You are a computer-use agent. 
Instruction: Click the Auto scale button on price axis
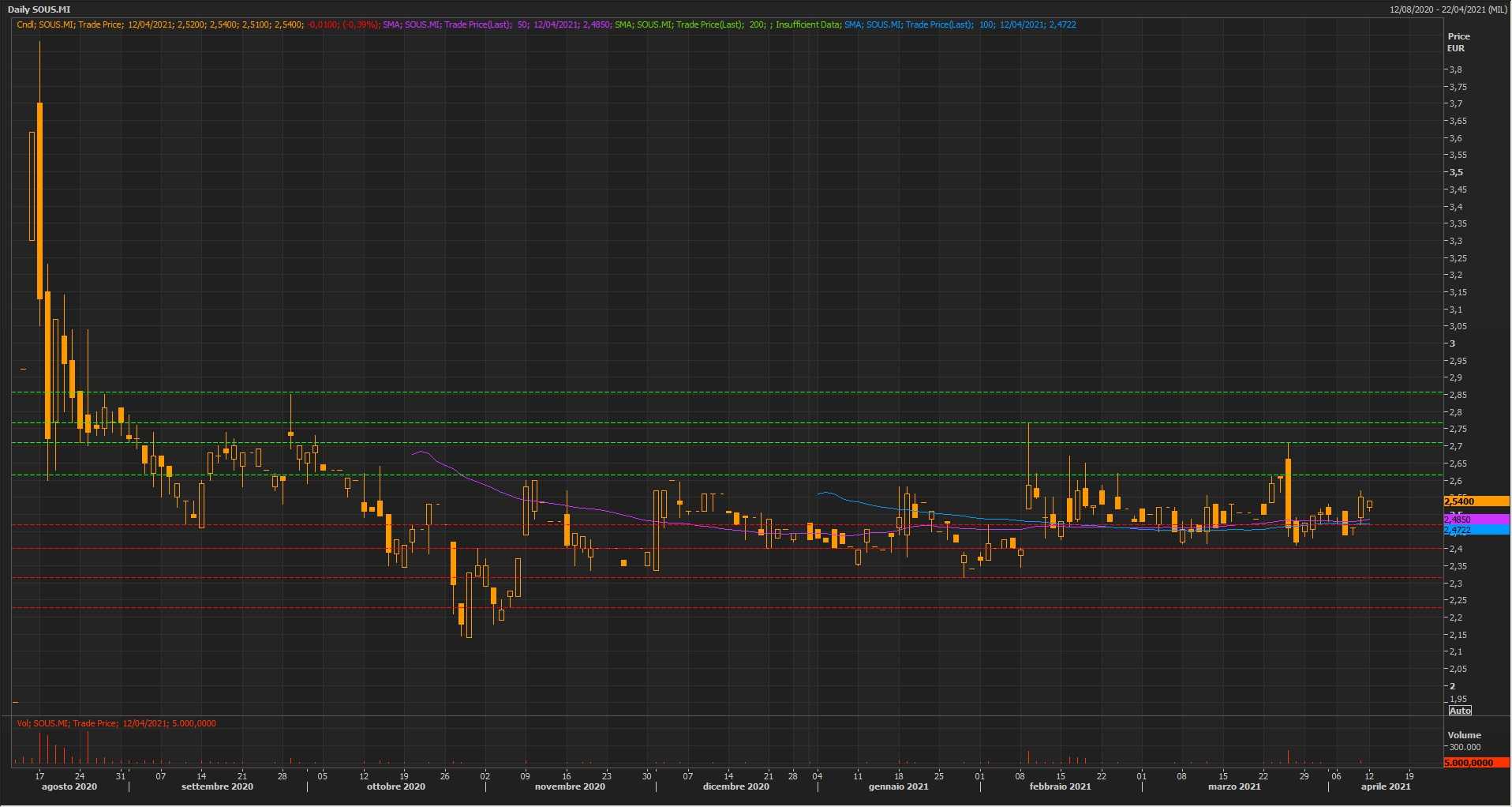(x=1459, y=711)
